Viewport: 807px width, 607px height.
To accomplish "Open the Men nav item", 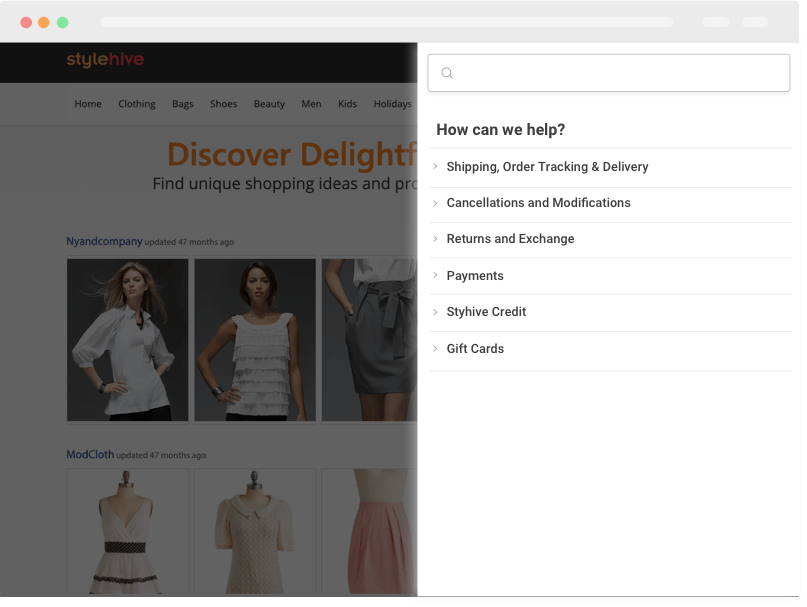I will point(311,104).
